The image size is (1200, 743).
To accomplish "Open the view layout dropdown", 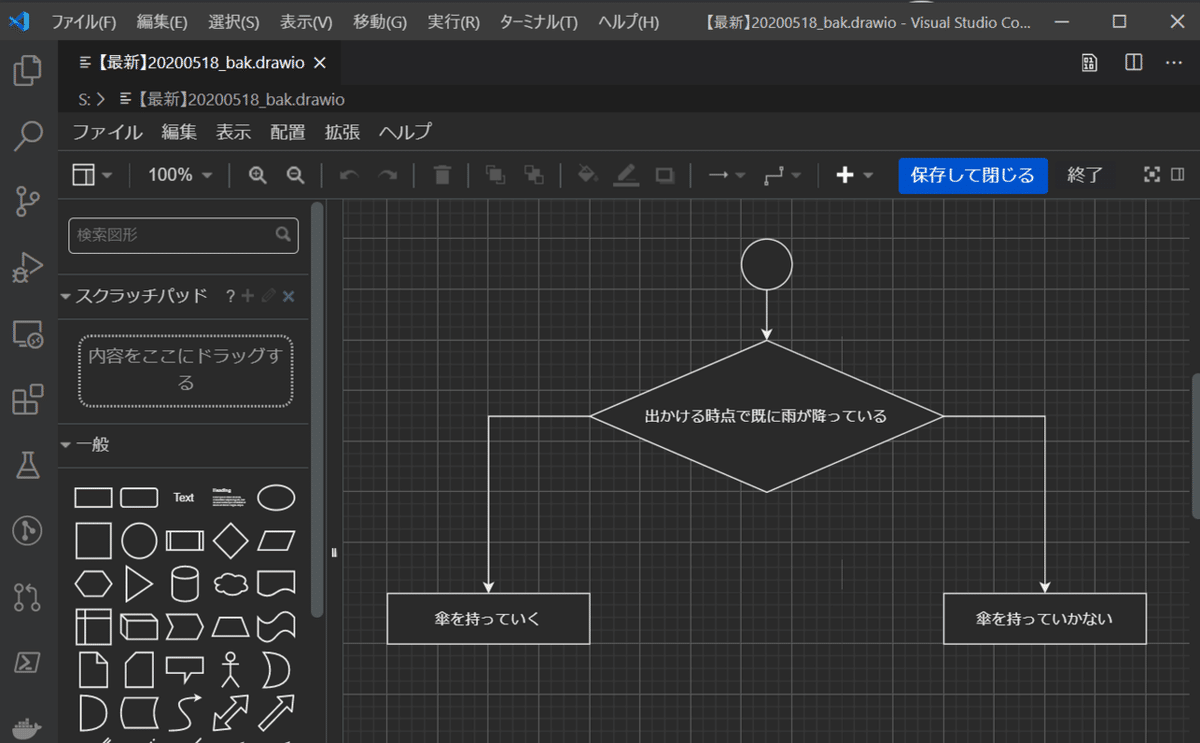I will [92, 175].
